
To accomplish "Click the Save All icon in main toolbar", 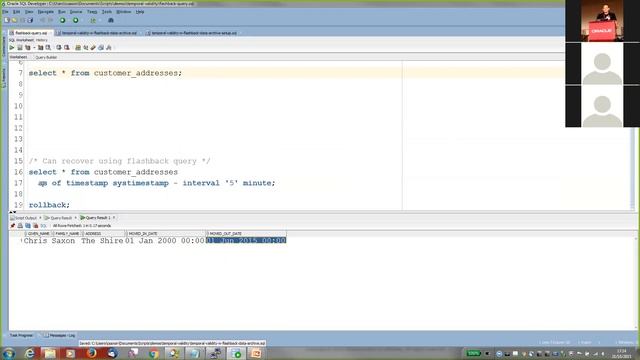I will (30, 20).
